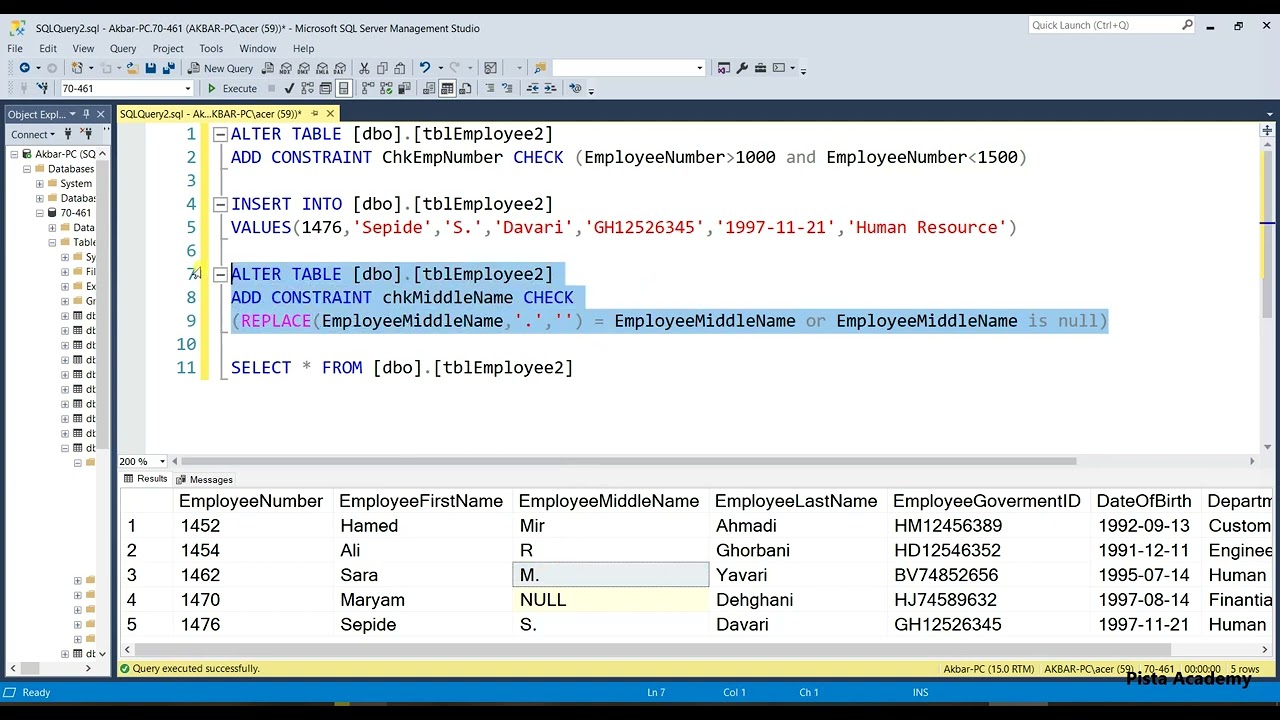The image size is (1280, 720).
Task: Open the Tools menu
Action: tap(211, 48)
